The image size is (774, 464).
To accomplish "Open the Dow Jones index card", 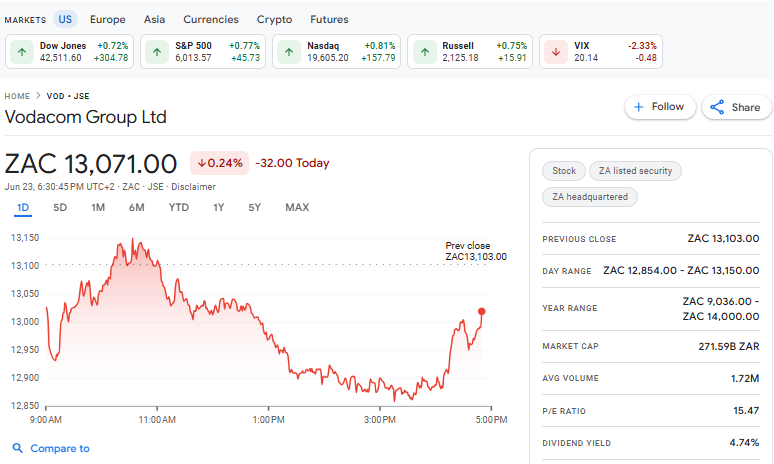I will point(70,51).
